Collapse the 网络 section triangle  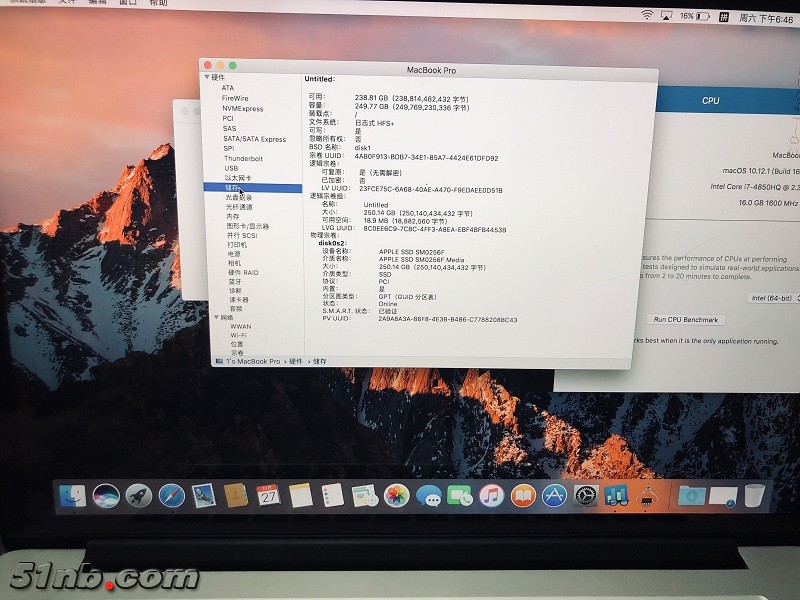216,317
